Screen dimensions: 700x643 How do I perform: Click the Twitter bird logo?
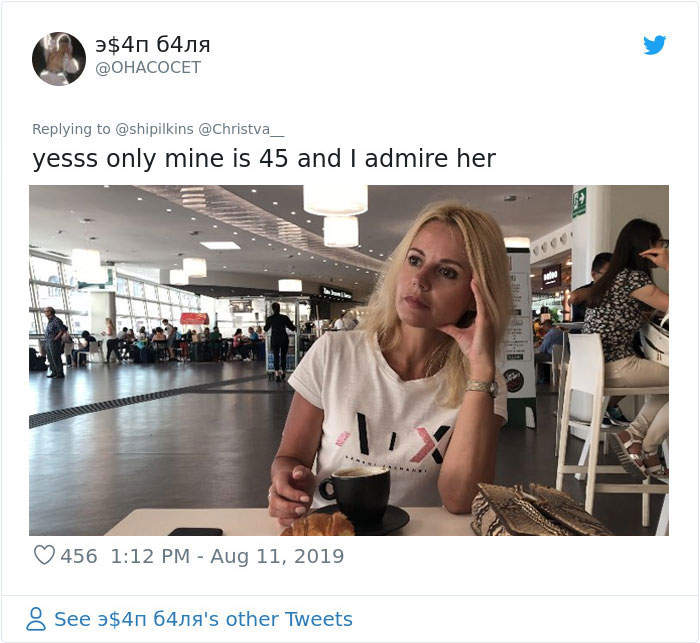[x=654, y=45]
